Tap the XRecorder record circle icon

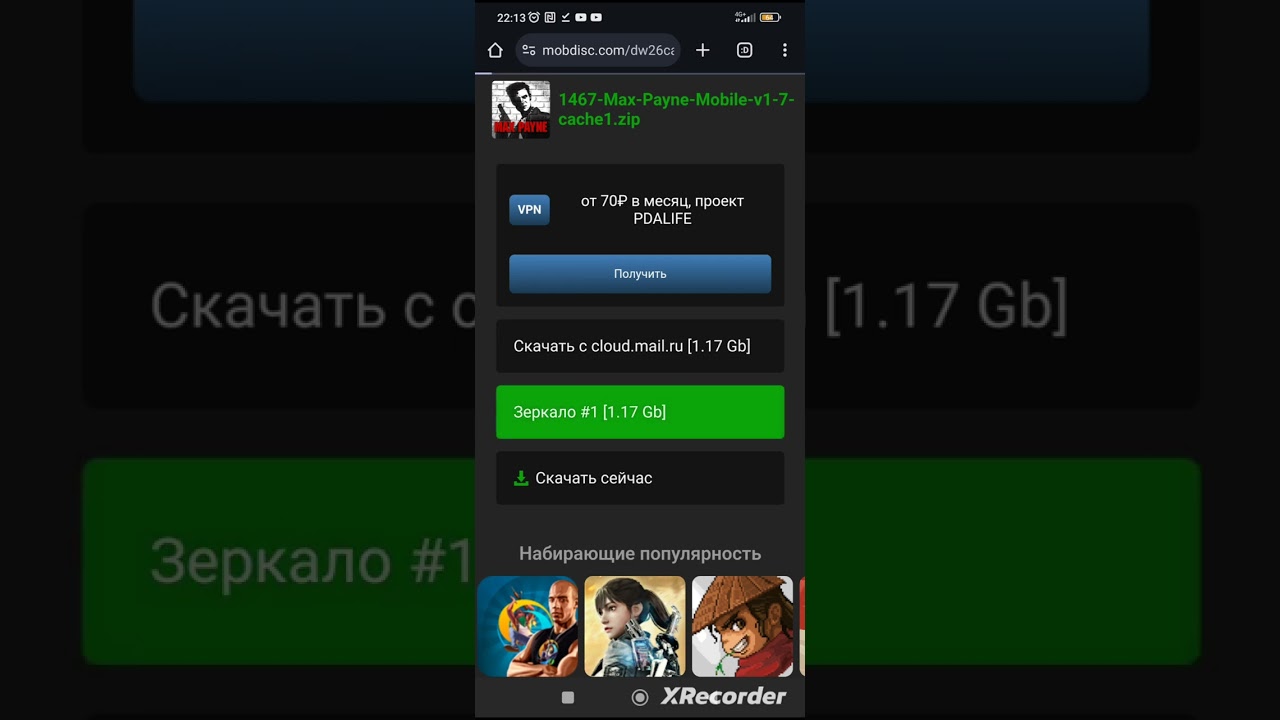tap(640, 698)
